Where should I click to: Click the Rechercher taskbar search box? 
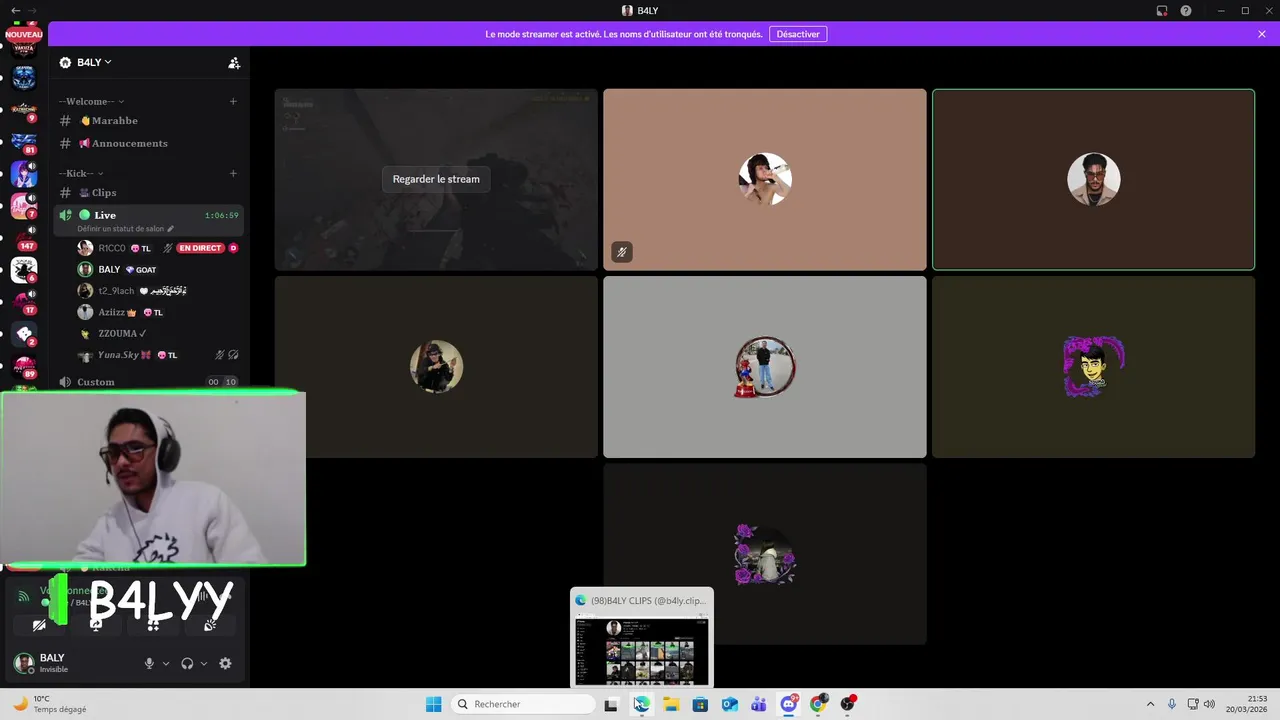pos(524,704)
